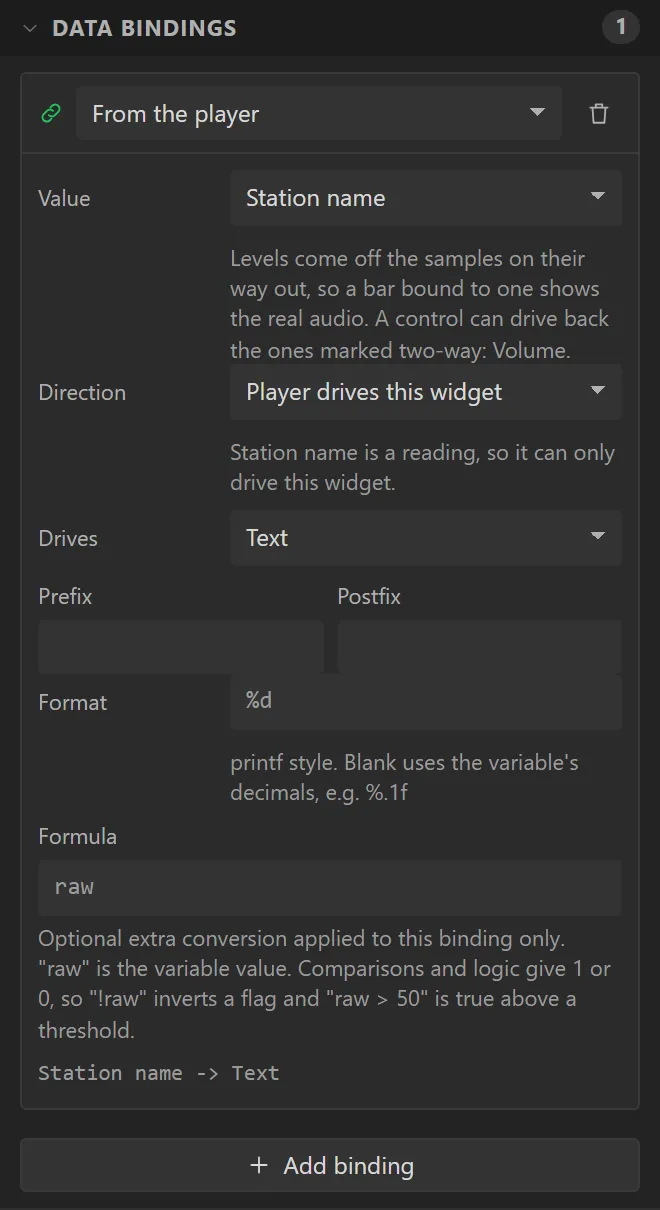Click the Formula label
The width and height of the screenshot is (660, 1210).
[77, 836]
